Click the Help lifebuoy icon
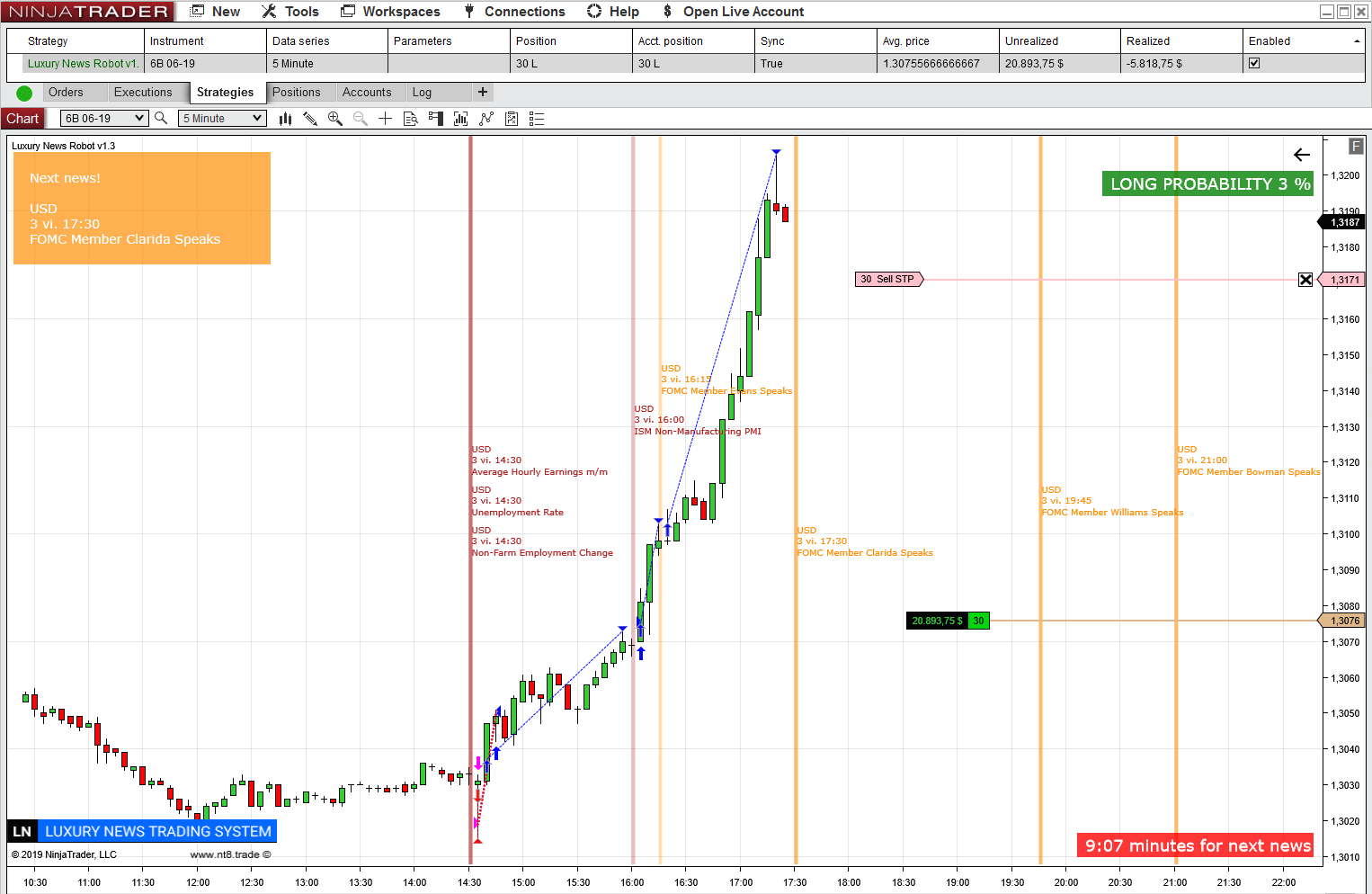The height and width of the screenshot is (894, 1372). (594, 11)
